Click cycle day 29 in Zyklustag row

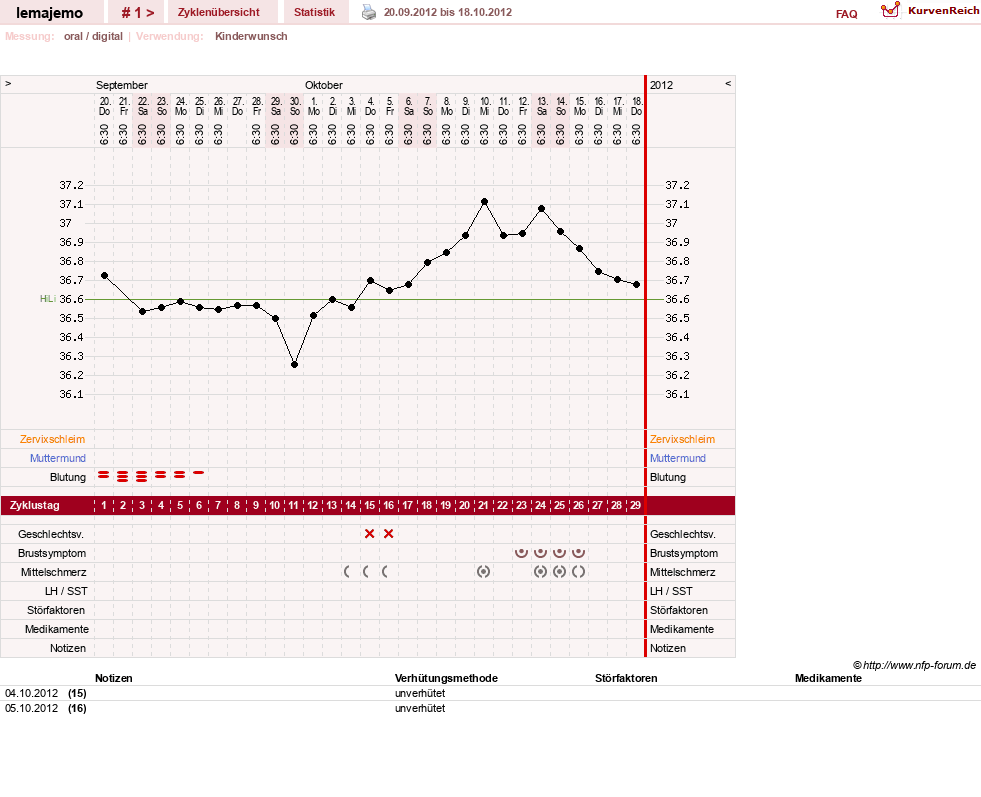click(x=636, y=505)
